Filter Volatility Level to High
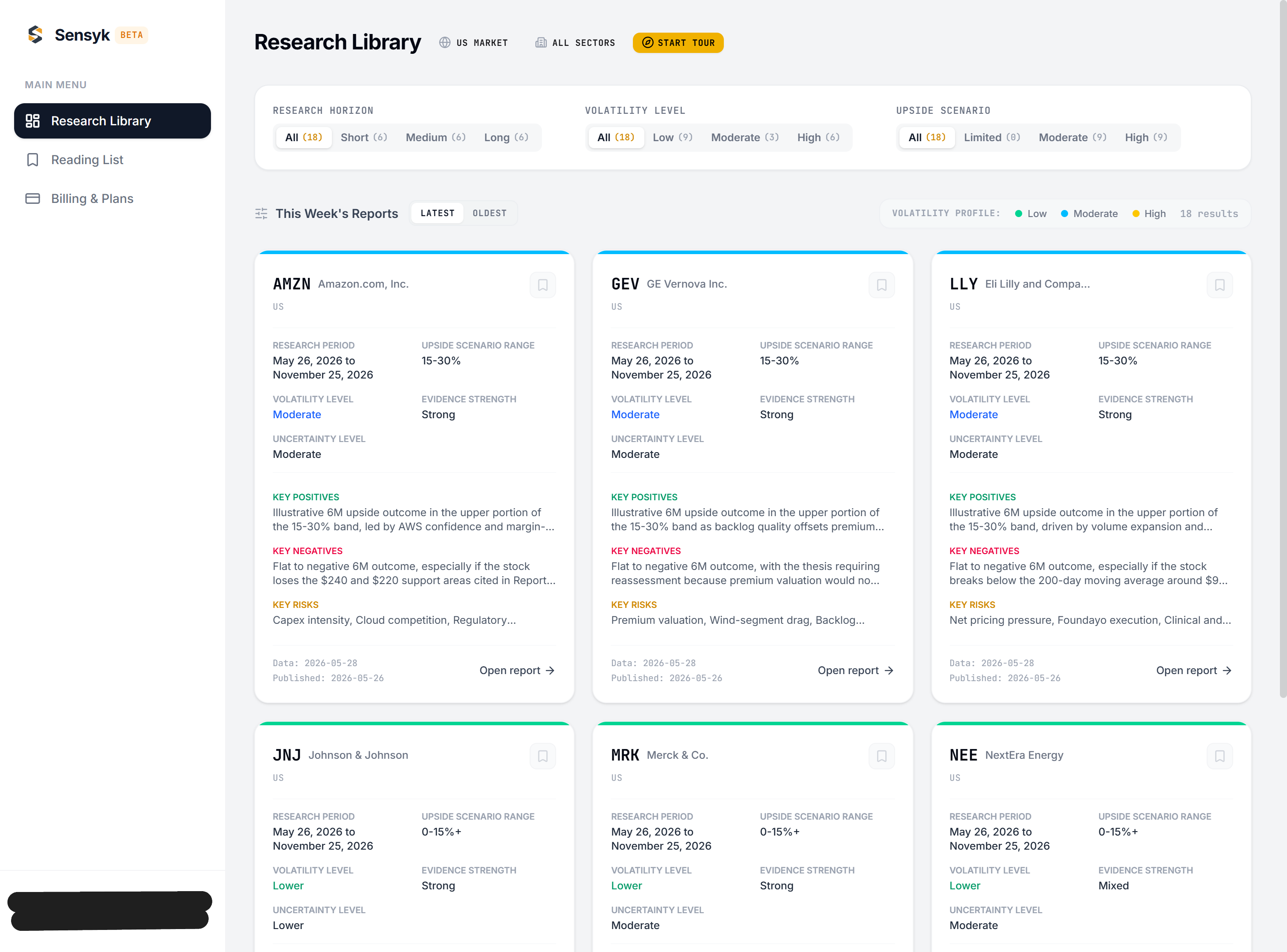Viewport: 1287px width, 952px height. [818, 137]
